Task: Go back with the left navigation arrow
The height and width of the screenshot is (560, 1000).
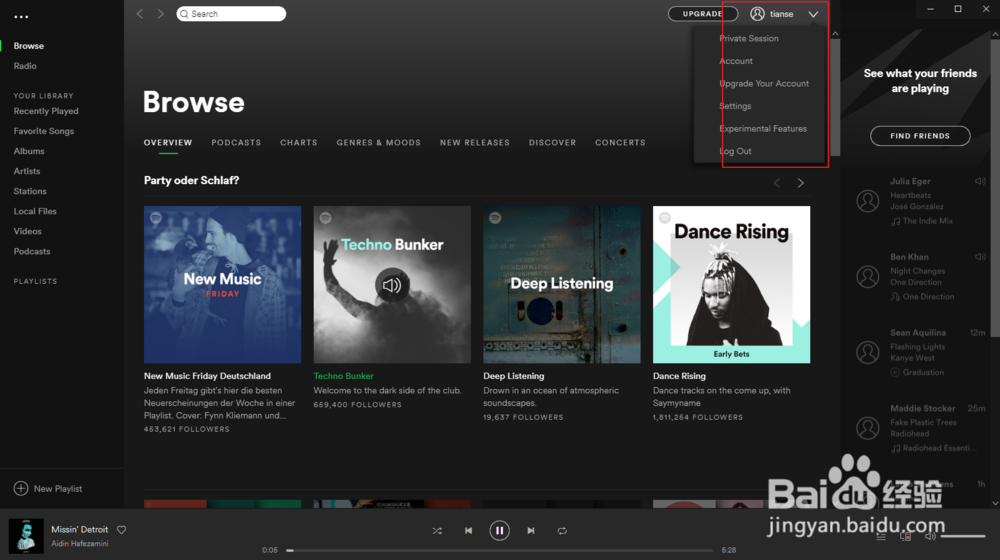Action: [140, 13]
